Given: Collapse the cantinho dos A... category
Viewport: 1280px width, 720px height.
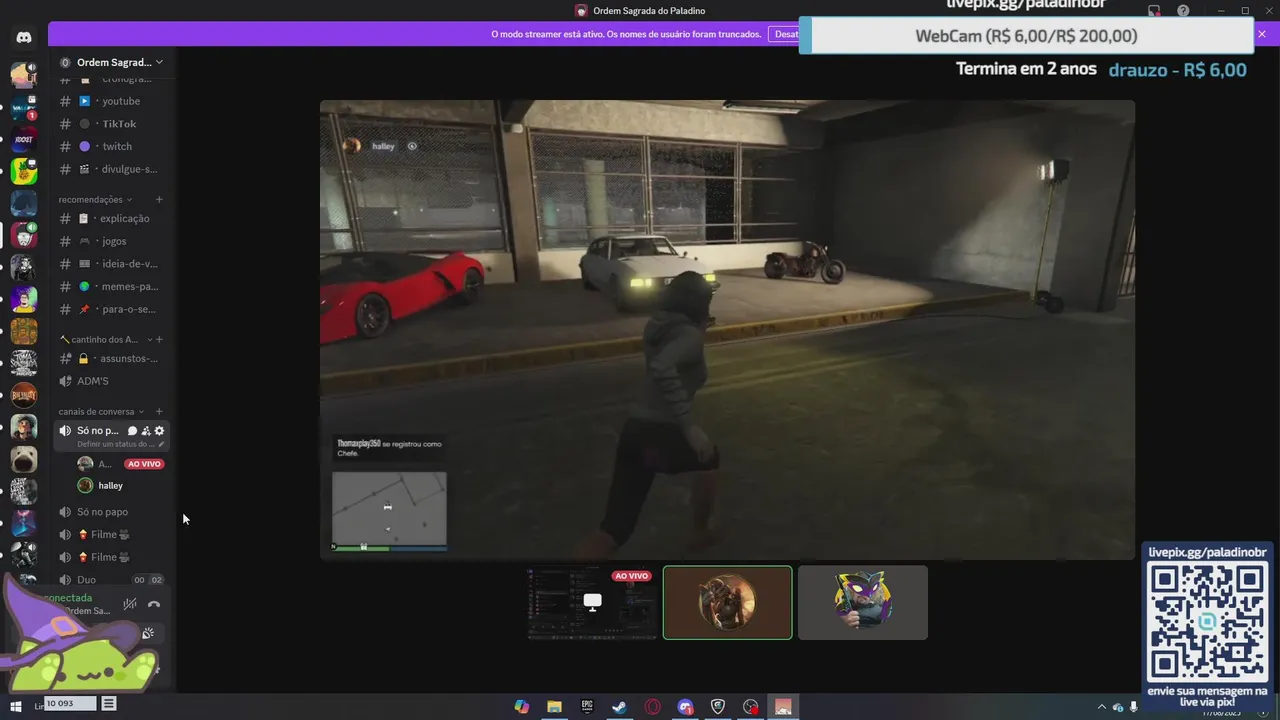Looking at the screenshot, I should click(x=105, y=339).
